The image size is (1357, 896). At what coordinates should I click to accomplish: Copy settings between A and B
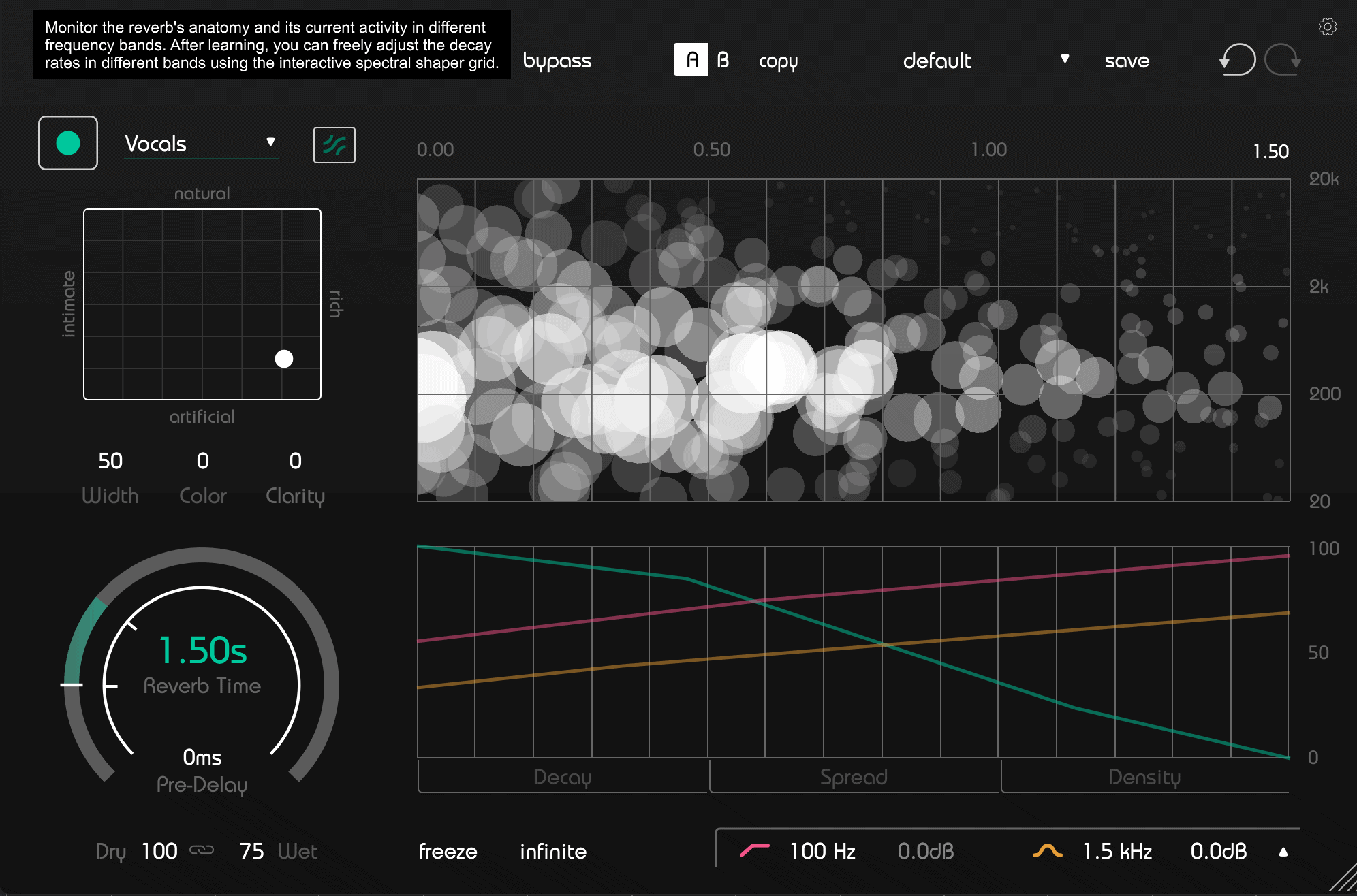(778, 61)
